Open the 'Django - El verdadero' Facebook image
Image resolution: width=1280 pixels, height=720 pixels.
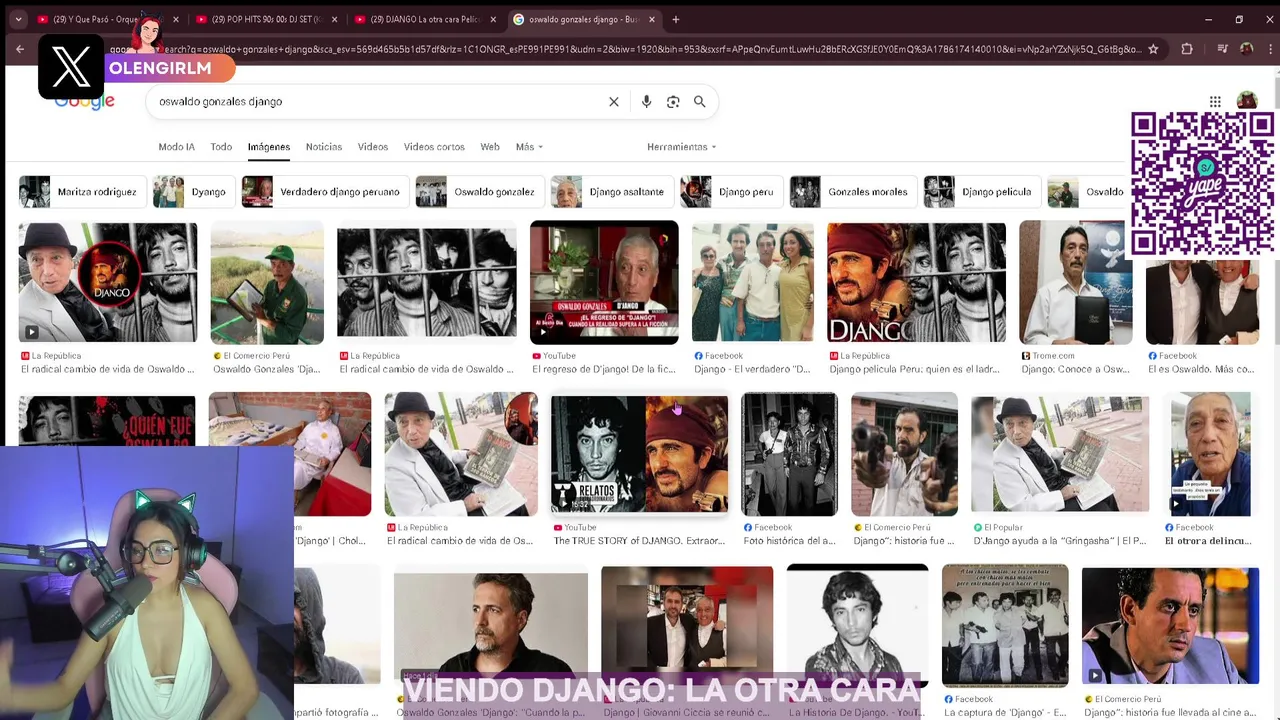click(753, 283)
